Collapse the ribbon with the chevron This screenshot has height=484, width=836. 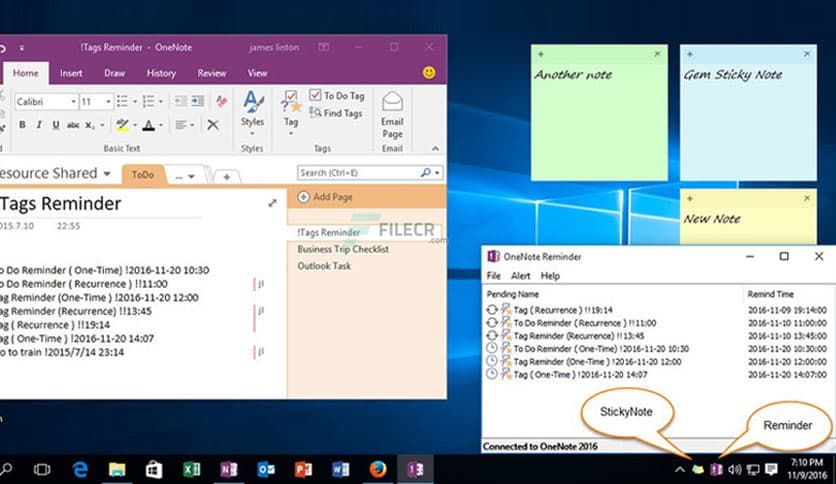click(436, 149)
